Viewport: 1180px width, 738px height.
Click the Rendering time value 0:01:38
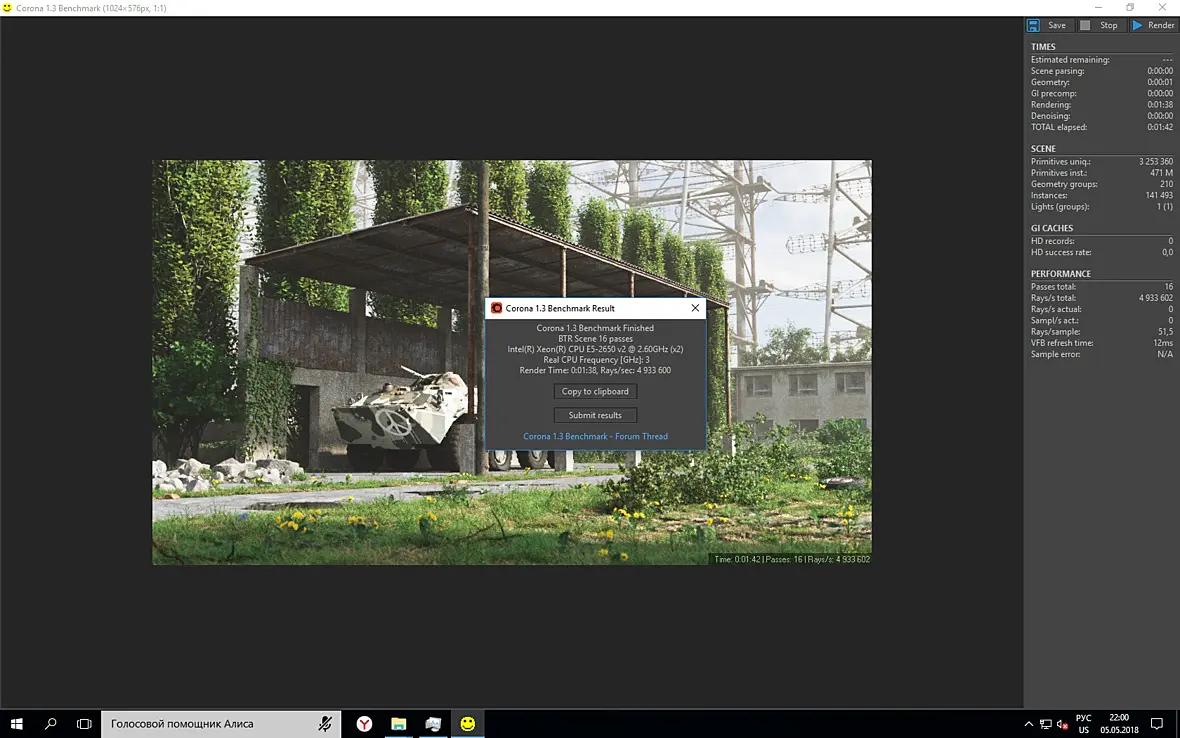pos(1160,105)
